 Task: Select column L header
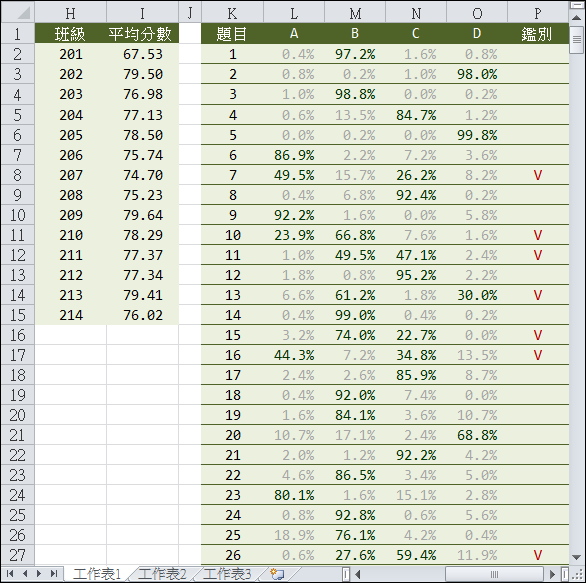pos(294,13)
